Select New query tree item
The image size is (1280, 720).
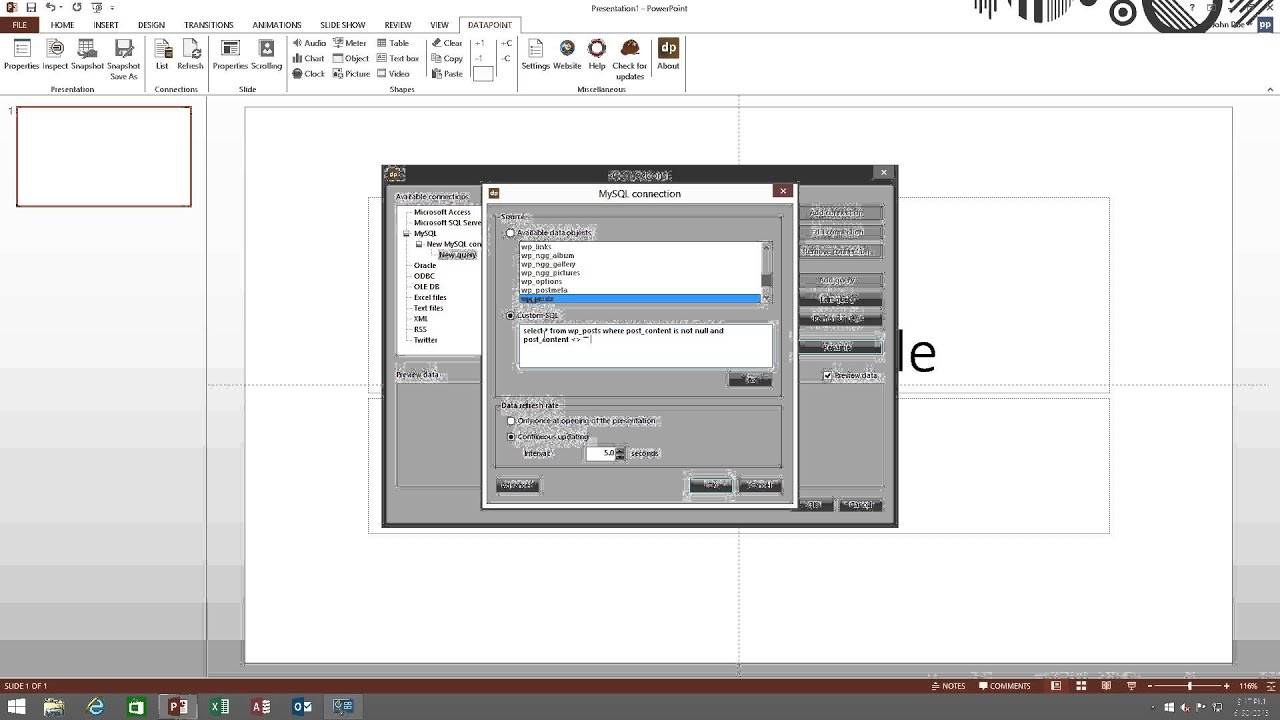[457, 255]
